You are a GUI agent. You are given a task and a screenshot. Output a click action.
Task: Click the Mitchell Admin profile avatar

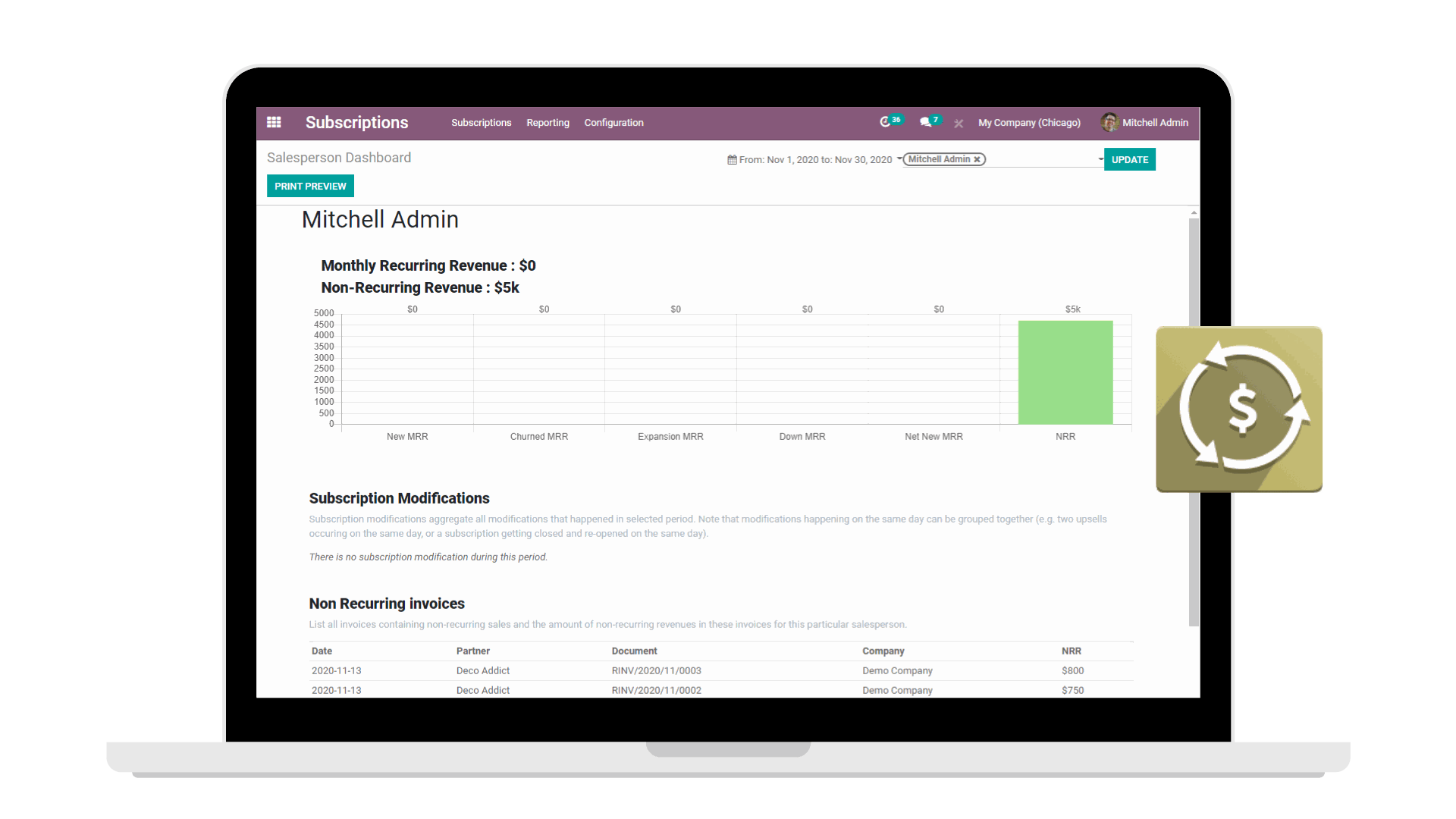click(x=1107, y=122)
